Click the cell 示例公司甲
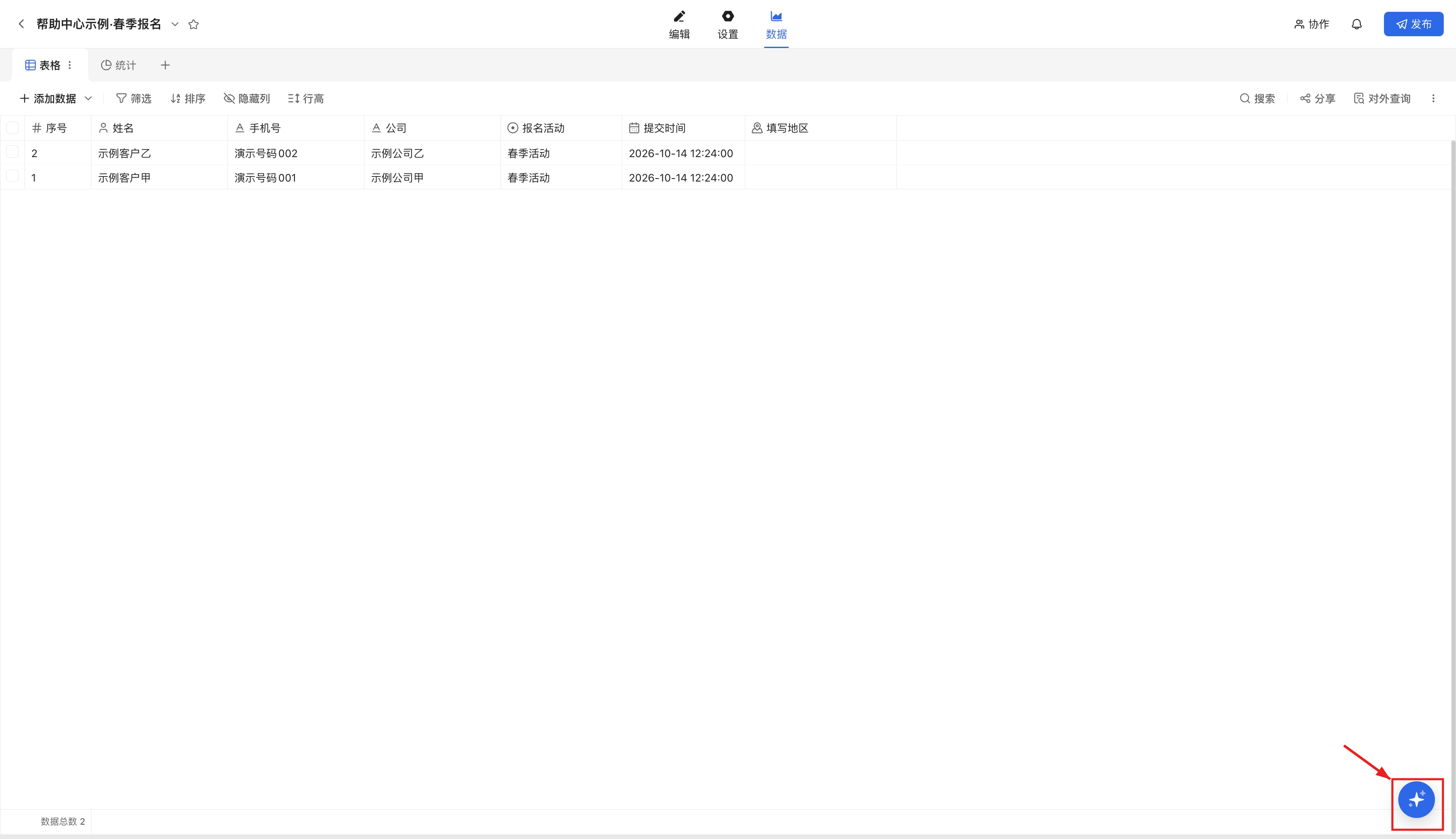The image size is (1456, 839). (432, 177)
